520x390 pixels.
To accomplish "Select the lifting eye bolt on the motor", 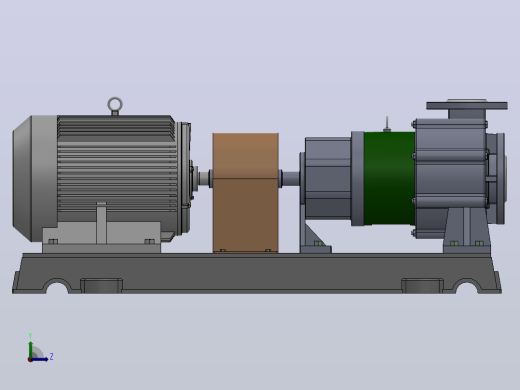I will click(115, 106).
